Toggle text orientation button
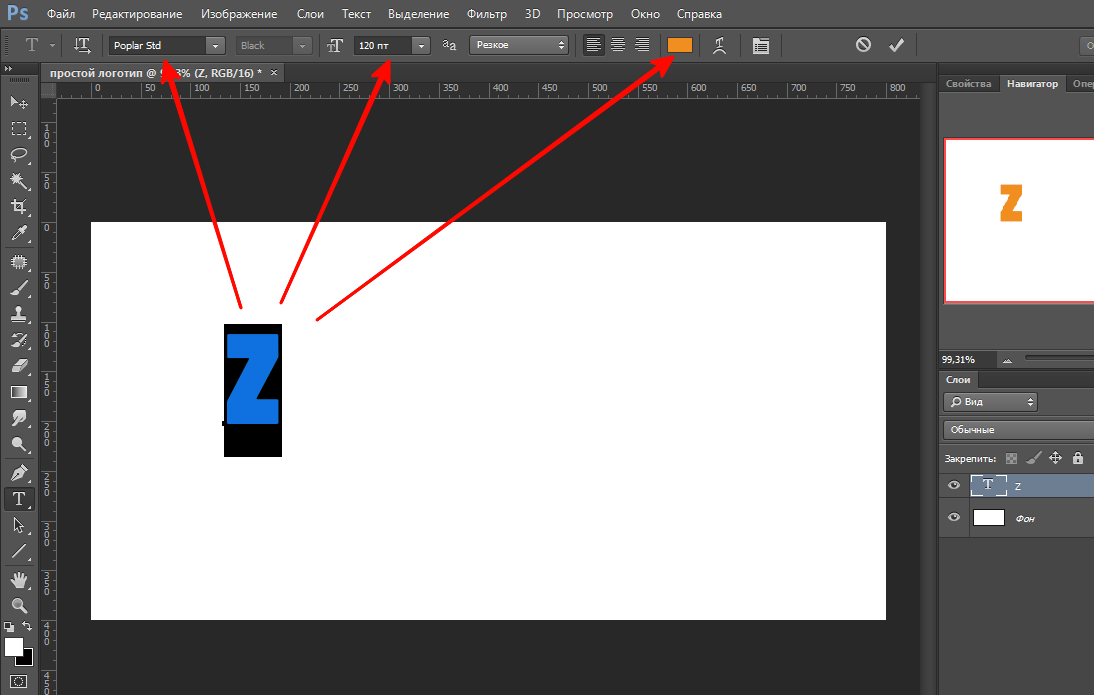This screenshot has width=1094, height=695. pyautogui.click(x=82, y=45)
